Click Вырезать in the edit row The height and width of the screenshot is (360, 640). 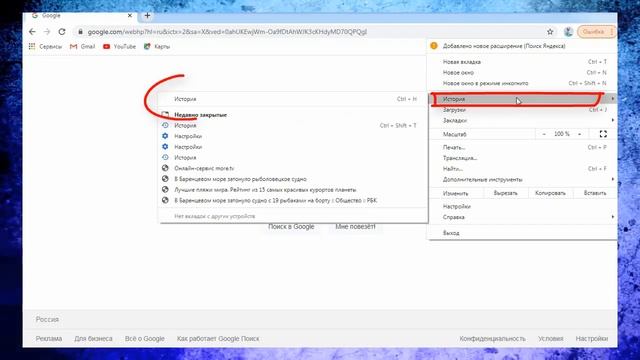click(x=505, y=193)
